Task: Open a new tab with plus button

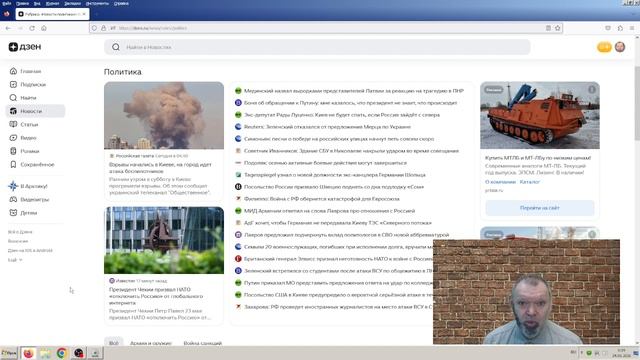Action: (96, 14)
